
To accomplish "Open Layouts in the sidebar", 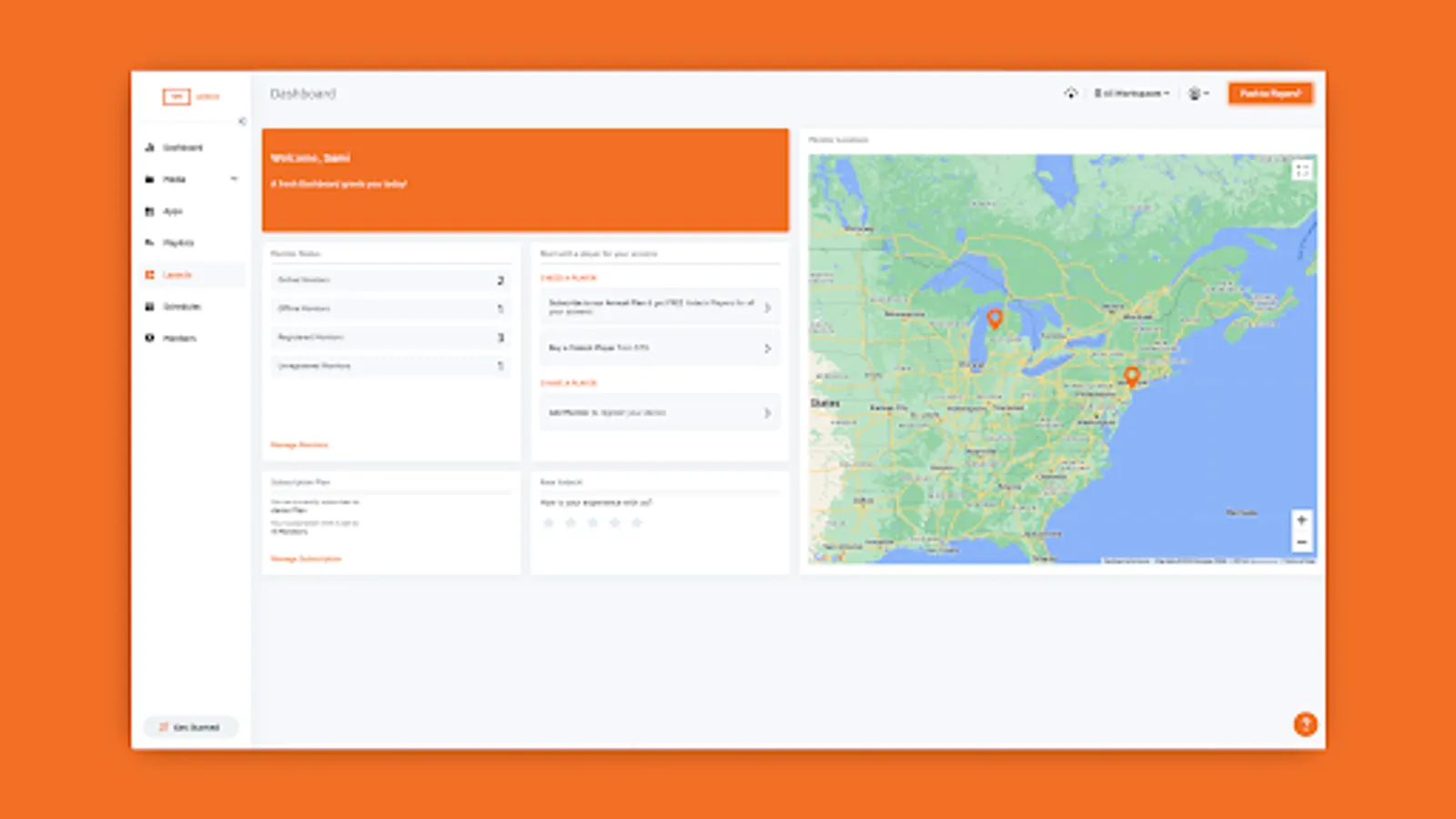I will pyautogui.click(x=177, y=275).
